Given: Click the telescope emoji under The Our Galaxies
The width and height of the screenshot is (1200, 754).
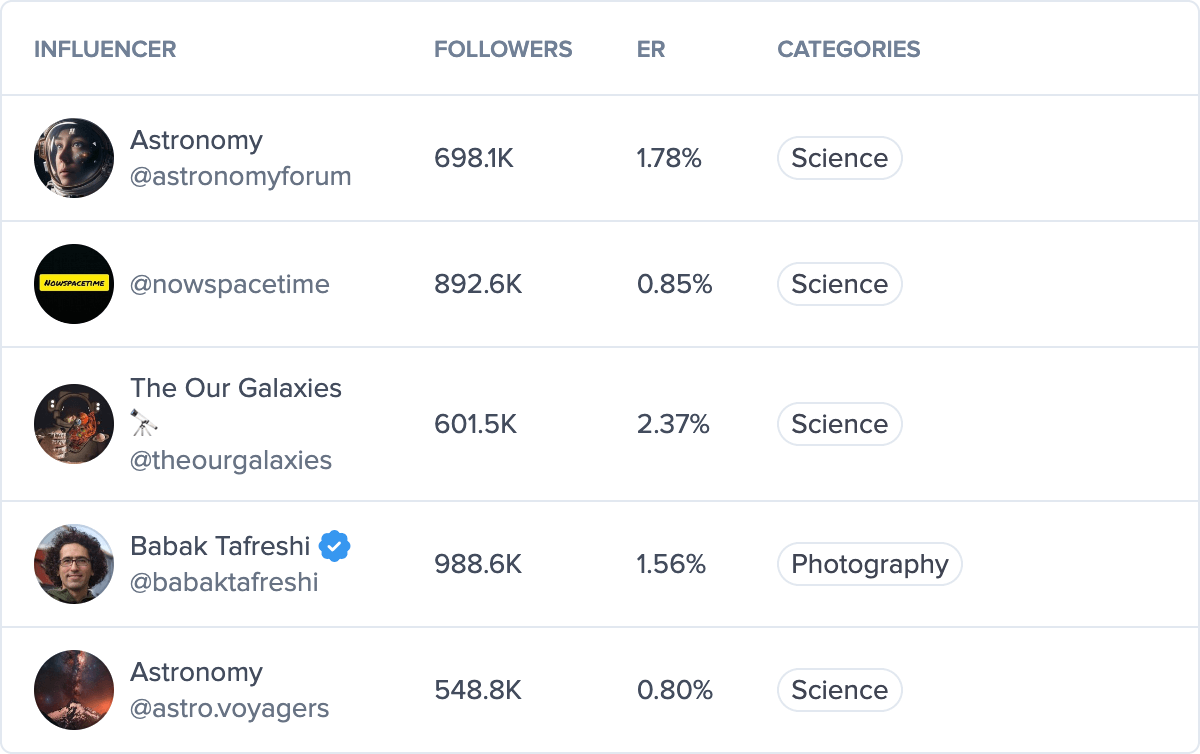Looking at the screenshot, I should click(144, 425).
